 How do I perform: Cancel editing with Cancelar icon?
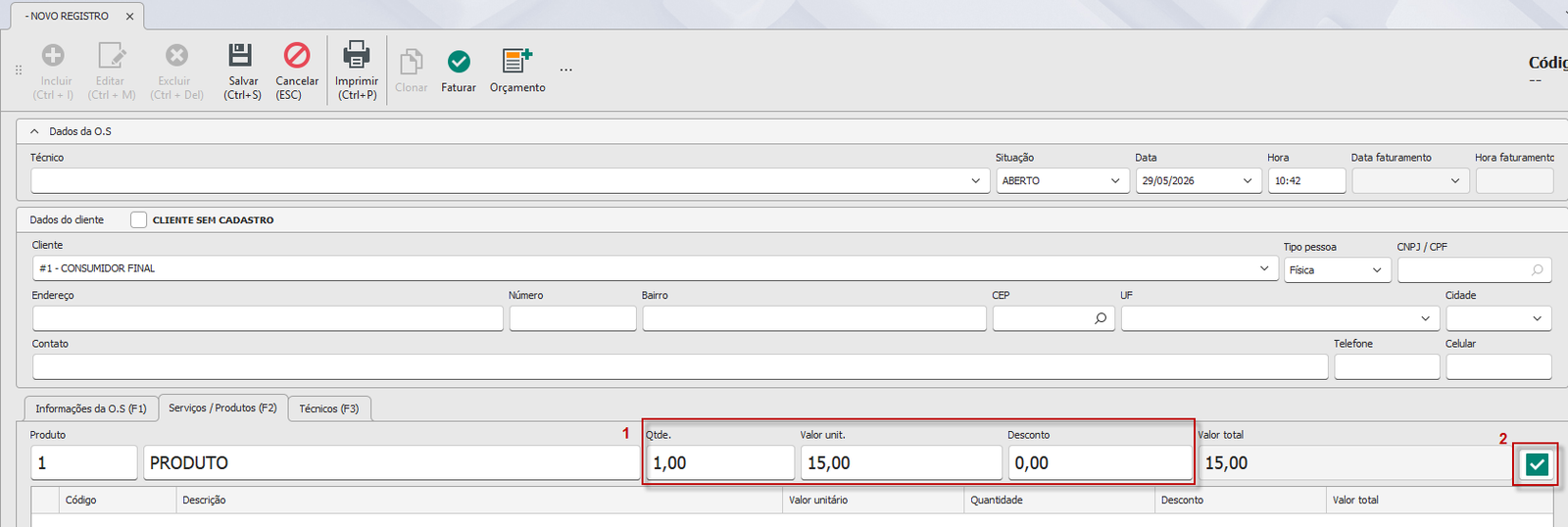tap(296, 55)
